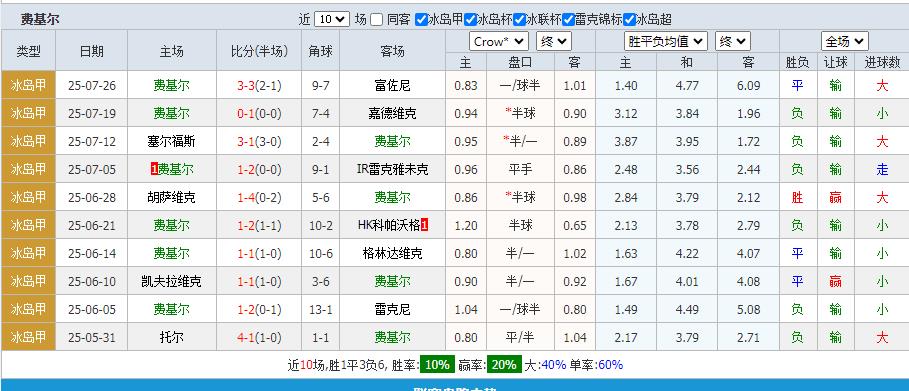Click the away odds 6.09 for 富佐尼
Image resolution: width=909 pixels, height=391 pixels.
point(748,86)
